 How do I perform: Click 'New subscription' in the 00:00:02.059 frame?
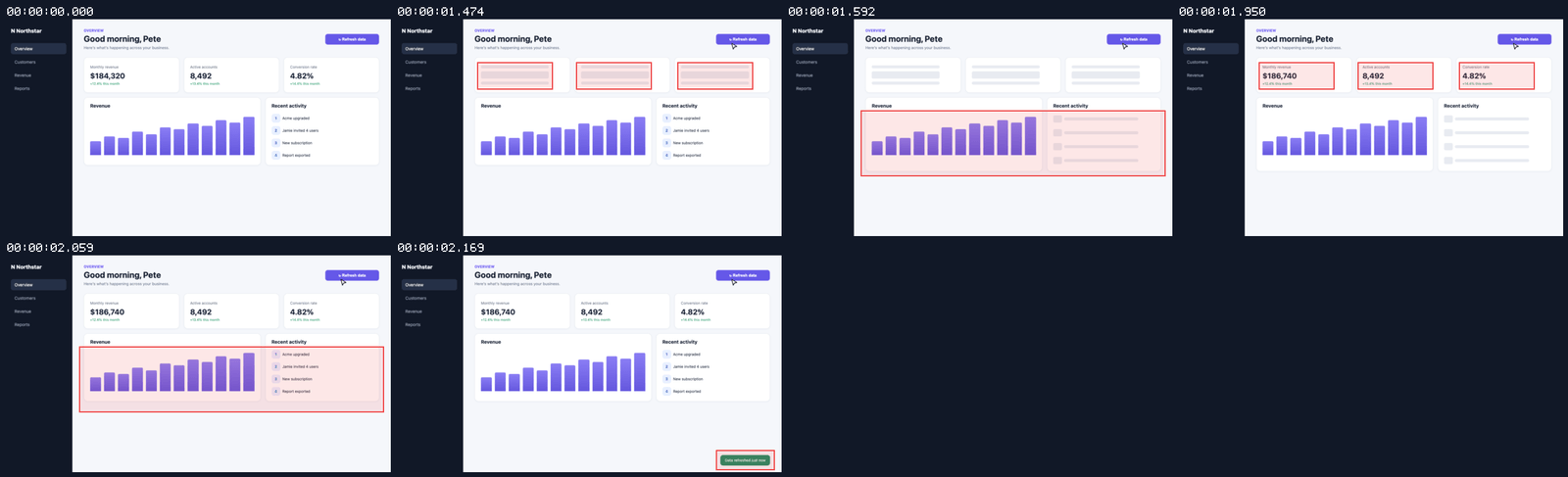pos(297,379)
